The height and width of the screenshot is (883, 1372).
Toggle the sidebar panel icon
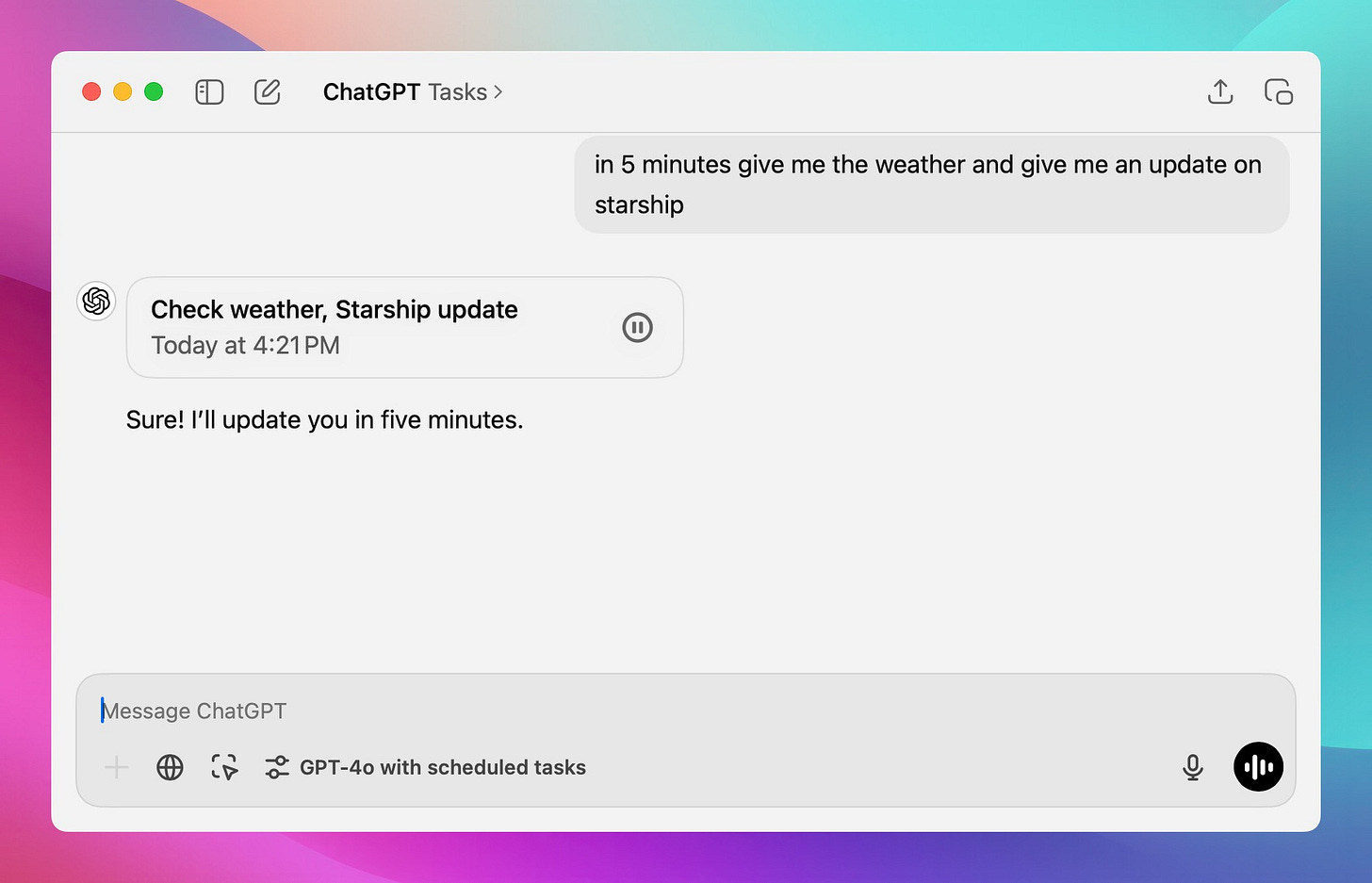209,91
